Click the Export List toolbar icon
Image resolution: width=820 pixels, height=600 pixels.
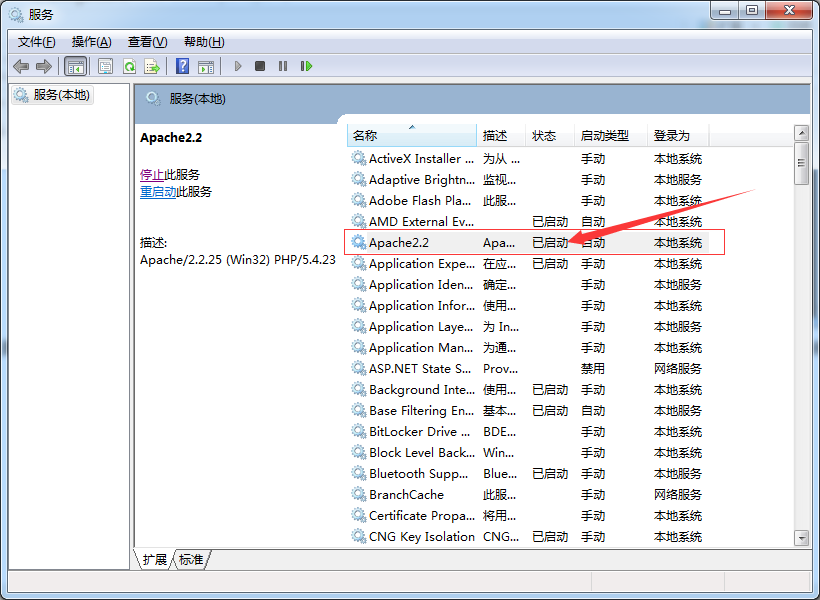(x=152, y=66)
